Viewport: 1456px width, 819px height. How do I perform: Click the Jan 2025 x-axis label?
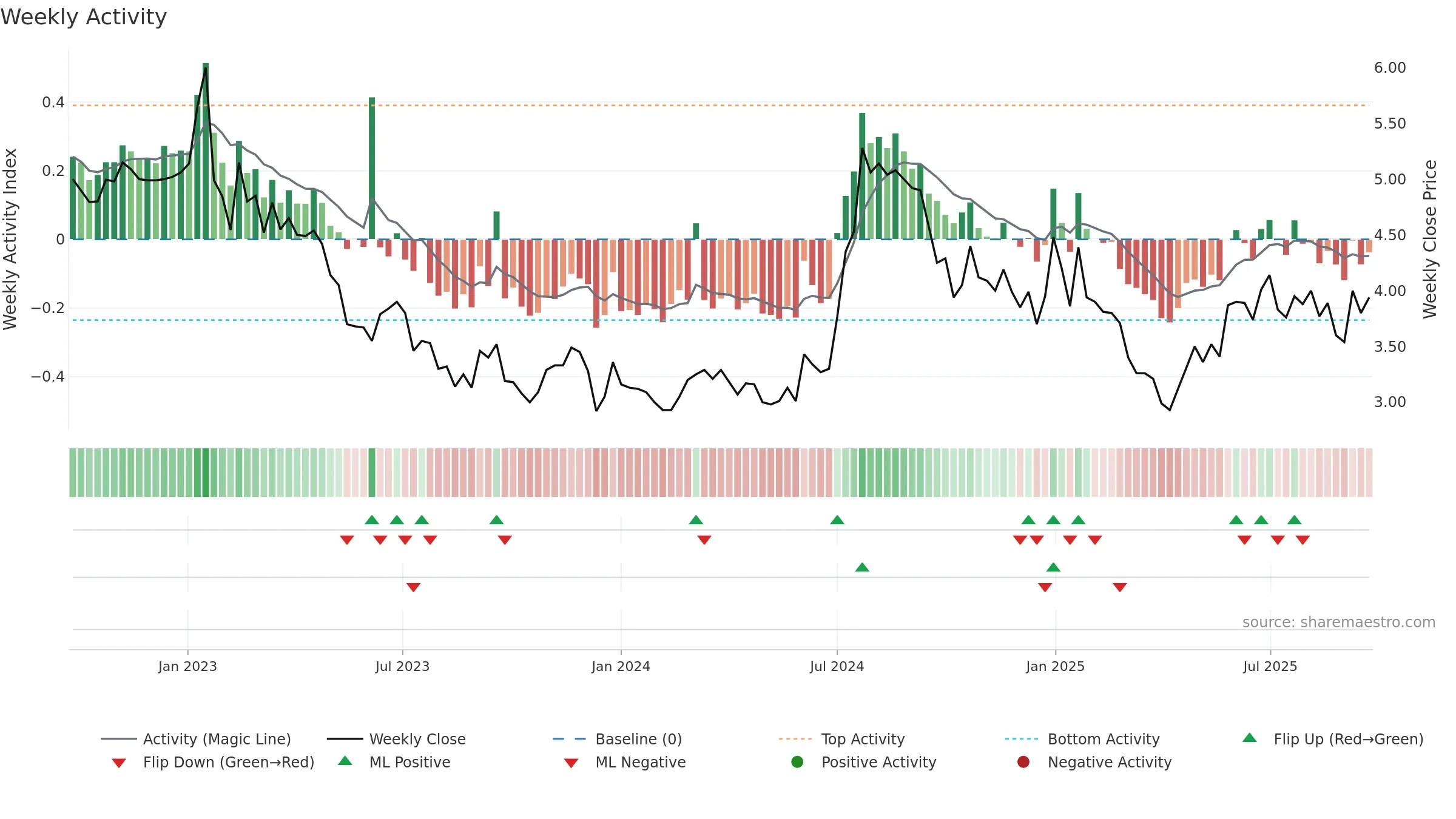pyautogui.click(x=1055, y=666)
